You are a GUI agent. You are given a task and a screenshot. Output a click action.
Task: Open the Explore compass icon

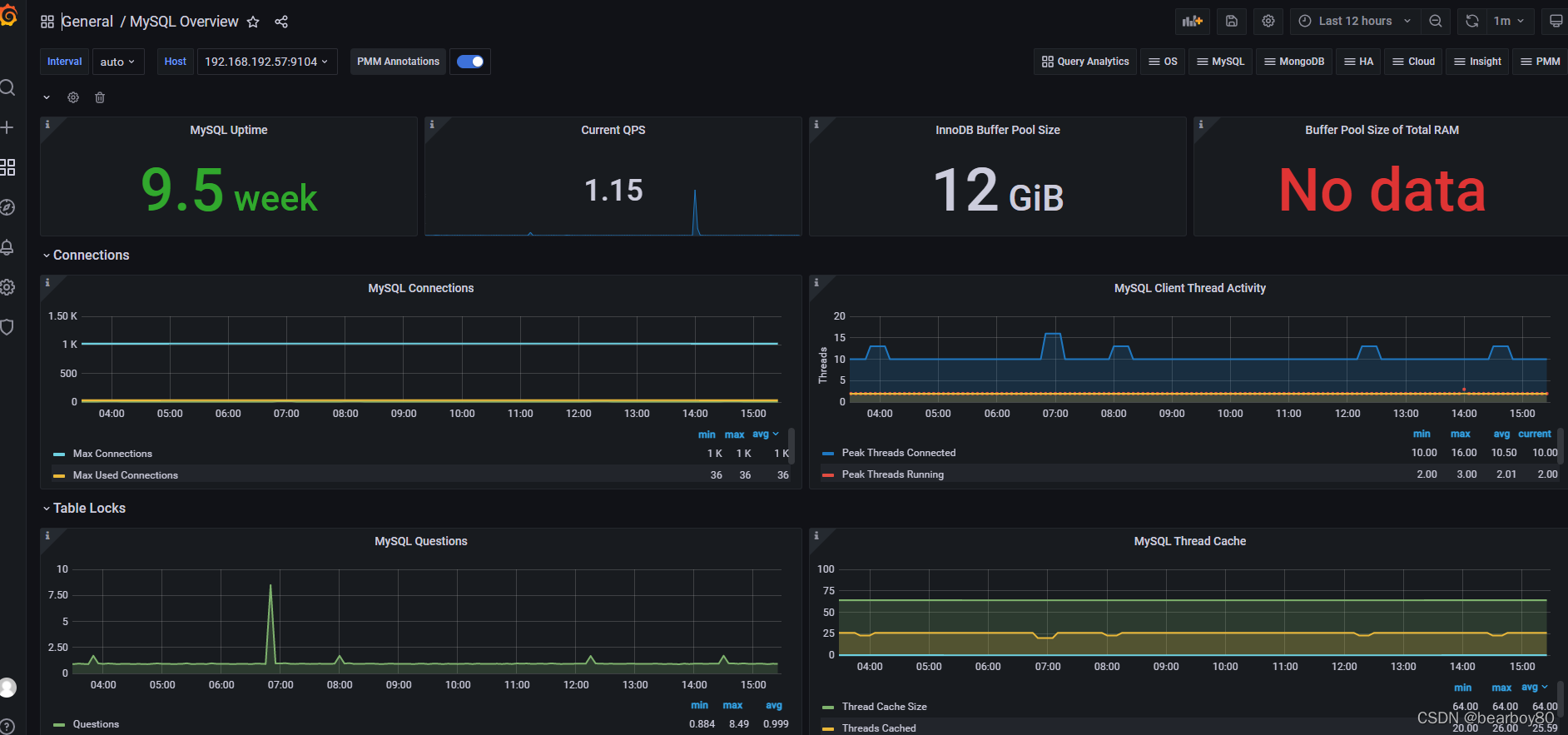click(x=7, y=207)
